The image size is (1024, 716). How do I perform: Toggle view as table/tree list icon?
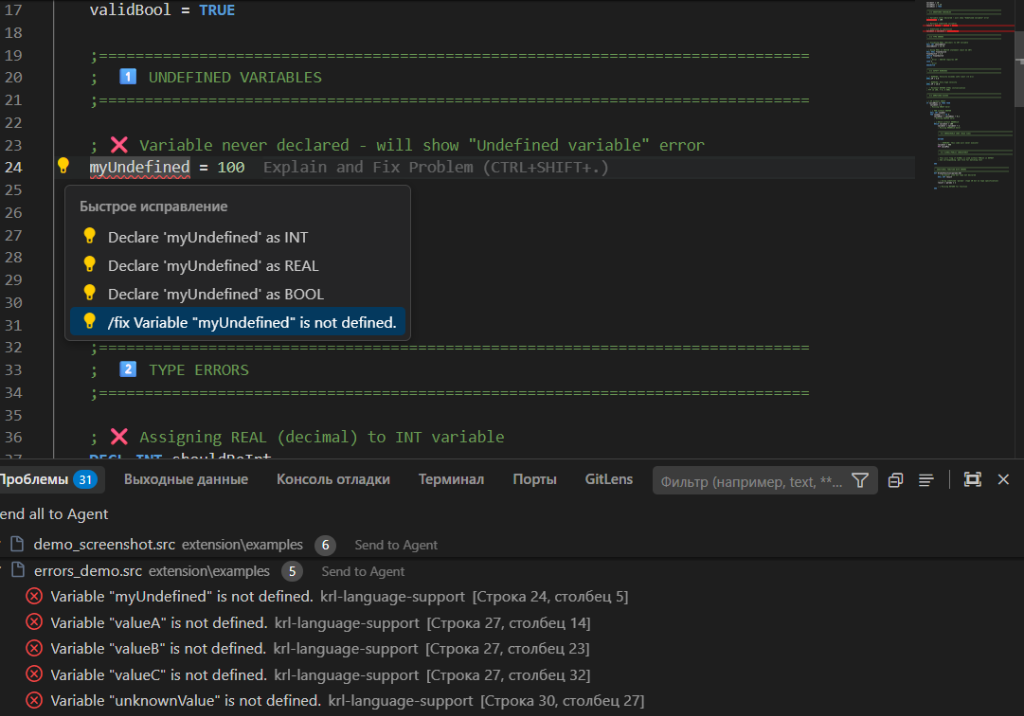point(926,480)
